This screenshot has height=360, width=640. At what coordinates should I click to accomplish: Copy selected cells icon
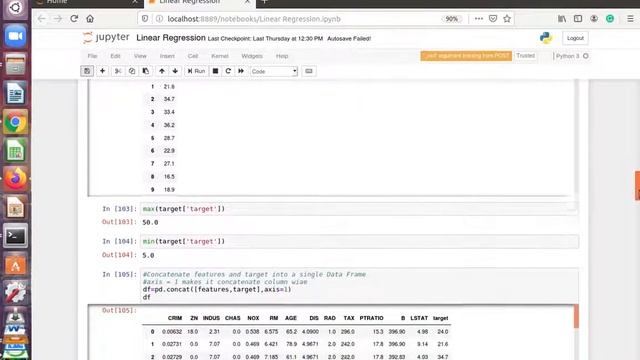[132, 71]
